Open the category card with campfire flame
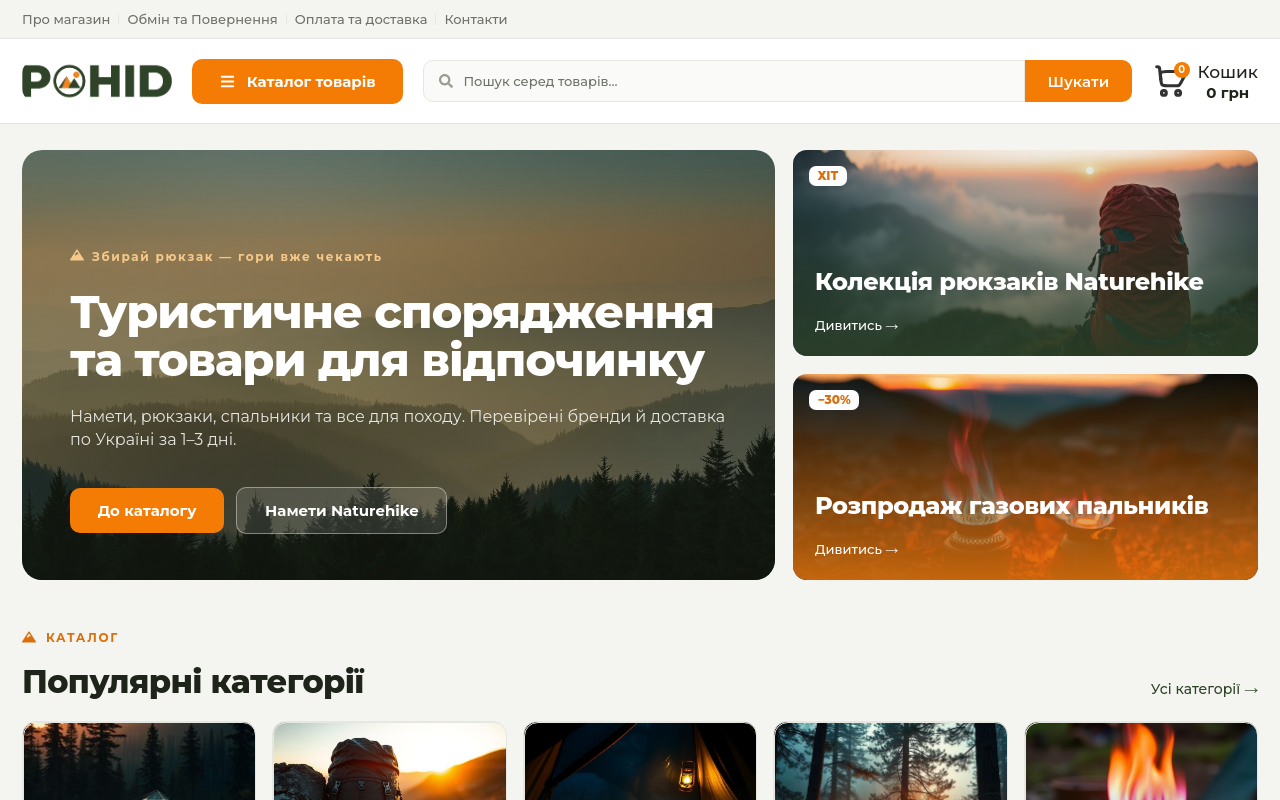 pos(1142,761)
